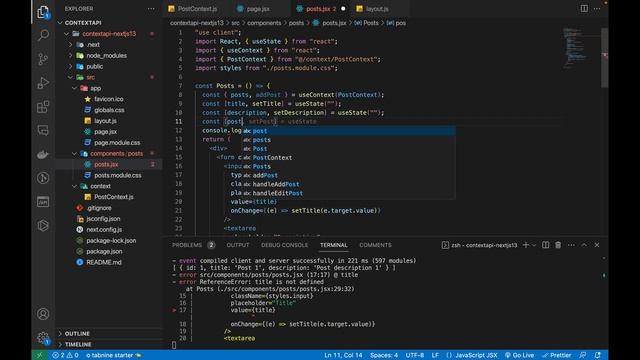
Task: Open the launch profile dropdown next to plus
Action: tap(534, 245)
